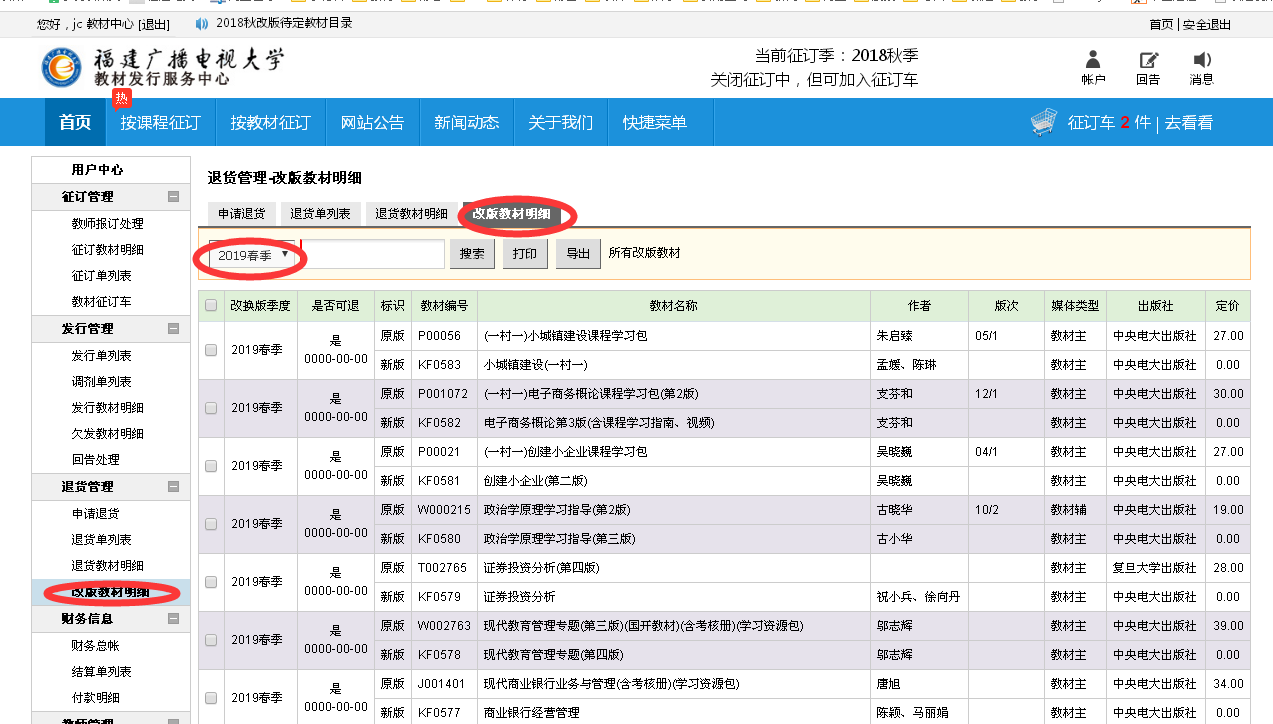Open the 2019春季 season dropdown
This screenshot has height=724, width=1273.
coord(254,255)
